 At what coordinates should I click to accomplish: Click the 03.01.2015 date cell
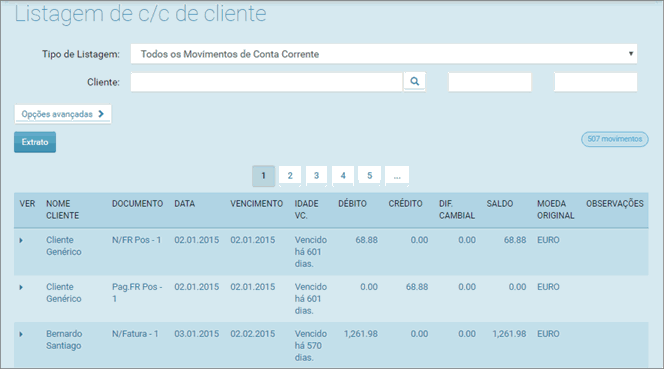tap(196, 334)
